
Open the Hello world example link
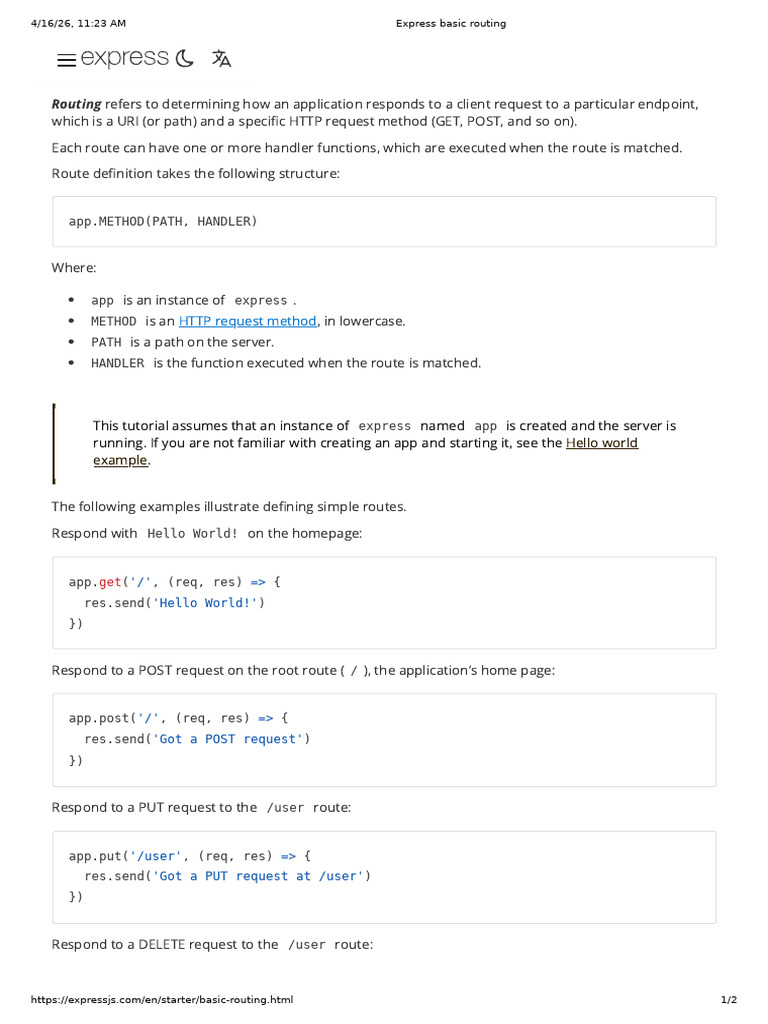(365, 451)
